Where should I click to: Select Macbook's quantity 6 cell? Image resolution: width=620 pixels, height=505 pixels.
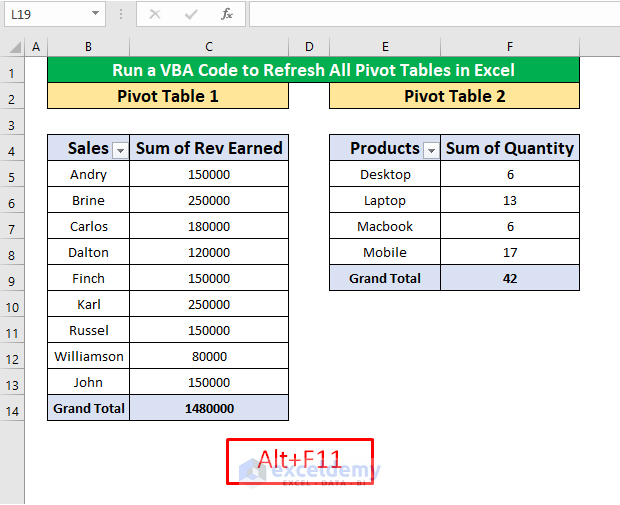coord(510,226)
